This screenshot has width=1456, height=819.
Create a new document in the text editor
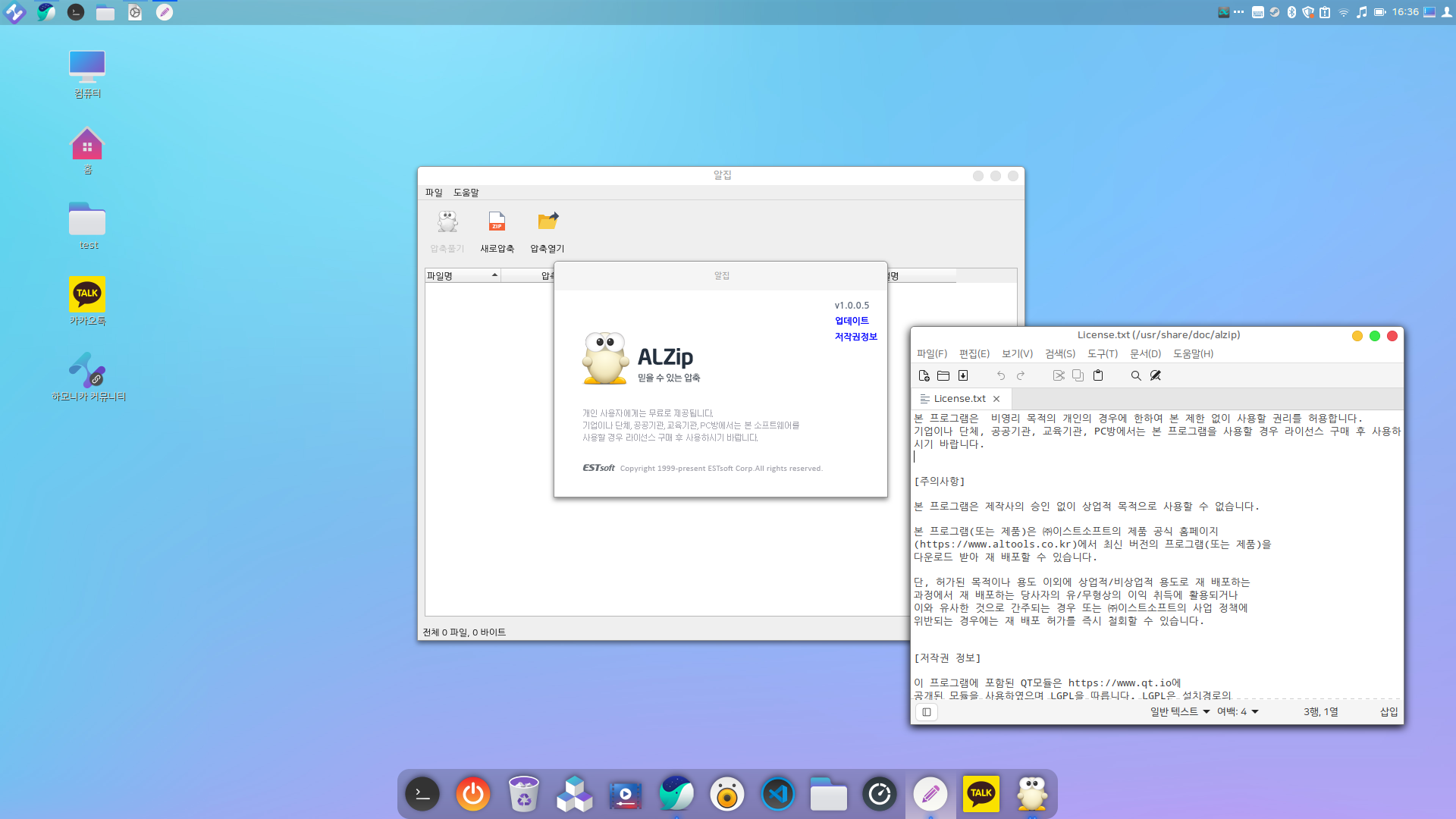924,375
